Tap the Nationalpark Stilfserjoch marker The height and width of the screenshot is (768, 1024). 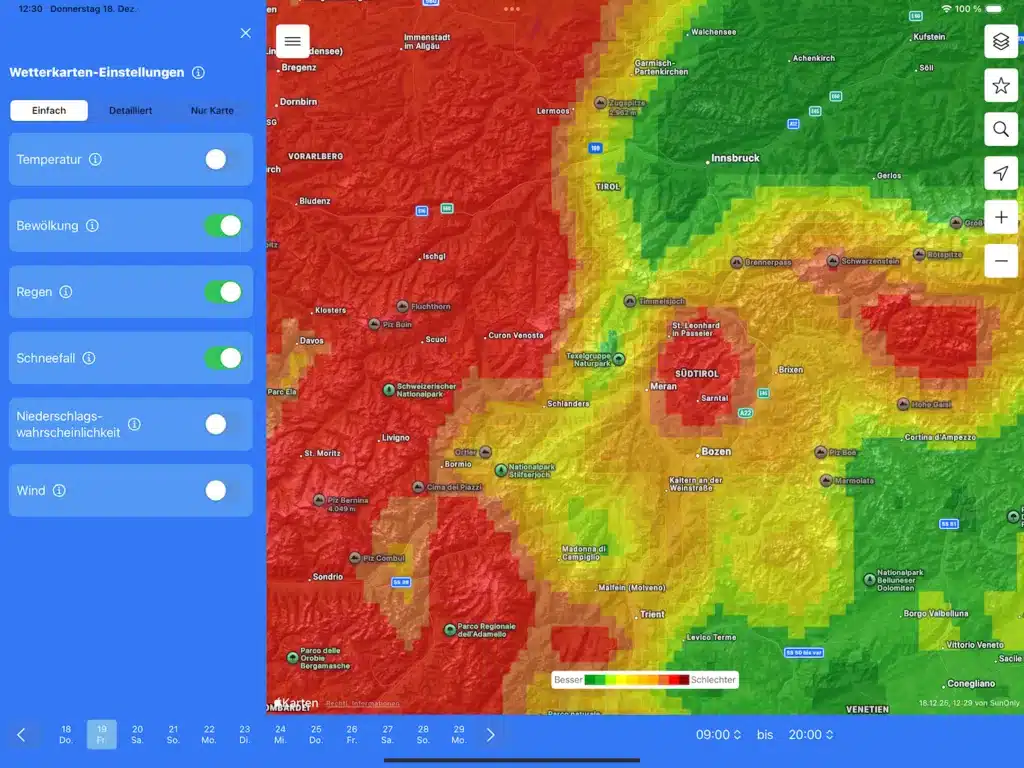tap(501, 470)
